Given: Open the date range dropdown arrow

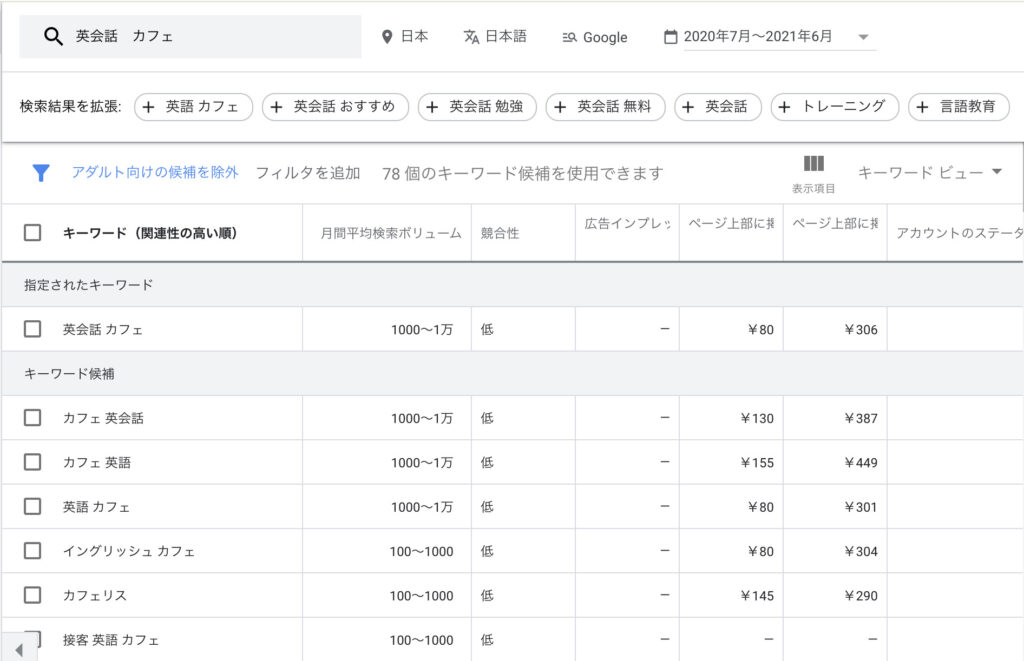Looking at the screenshot, I should [x=863, y=37].
